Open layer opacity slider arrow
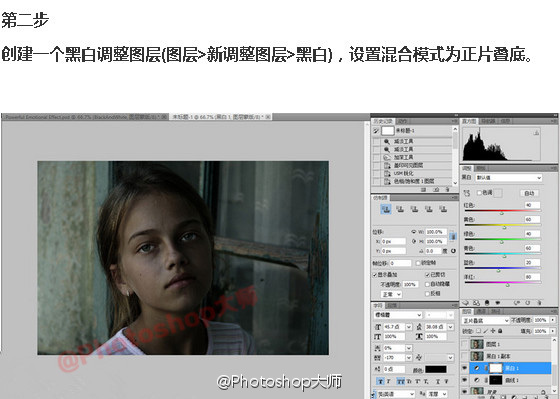Image resolution: width=560 pixels, height=399 pixels. (552, 320)
